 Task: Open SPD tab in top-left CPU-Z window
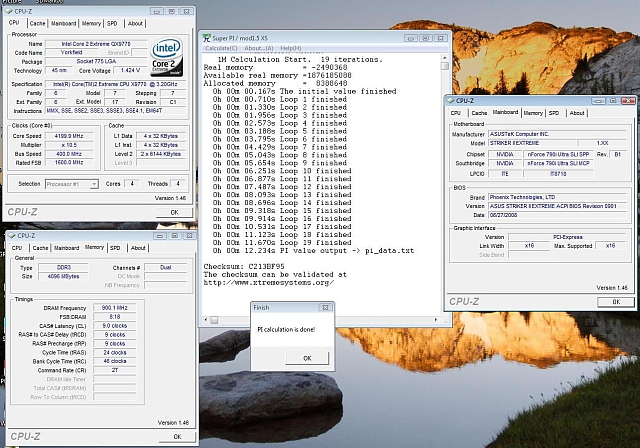tap(112, 24)
